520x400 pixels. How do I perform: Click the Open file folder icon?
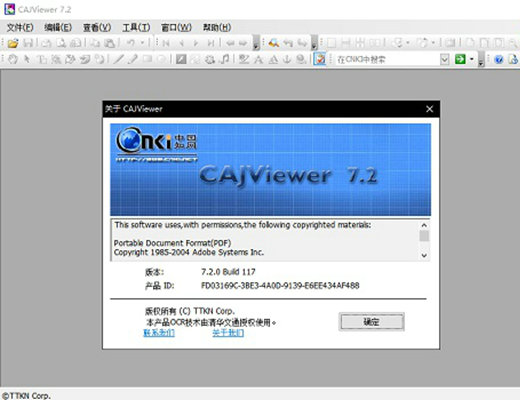coord(13,43)
